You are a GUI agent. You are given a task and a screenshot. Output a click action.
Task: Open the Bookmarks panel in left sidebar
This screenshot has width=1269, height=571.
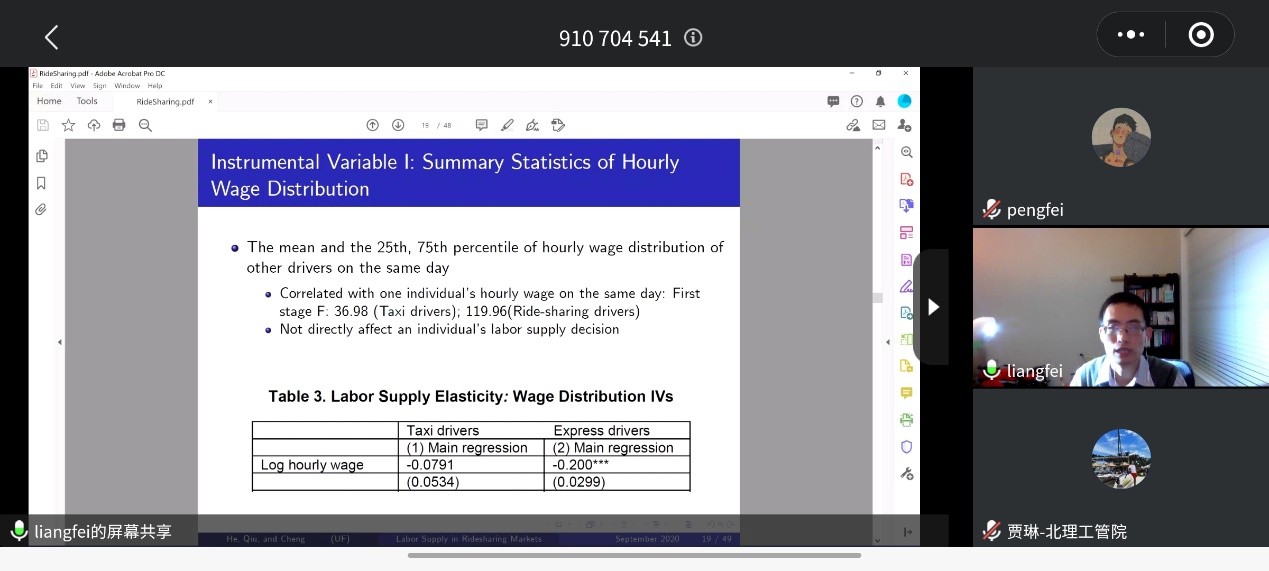pos(41,183)
